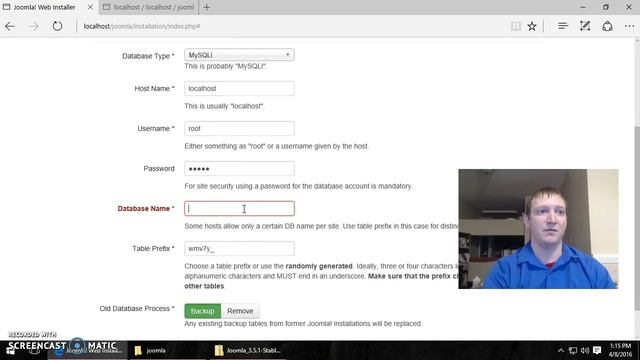Open the Hub panel icon
This screenshot has height=360, width=640.
pyautogui.click(x=563, y=26)
